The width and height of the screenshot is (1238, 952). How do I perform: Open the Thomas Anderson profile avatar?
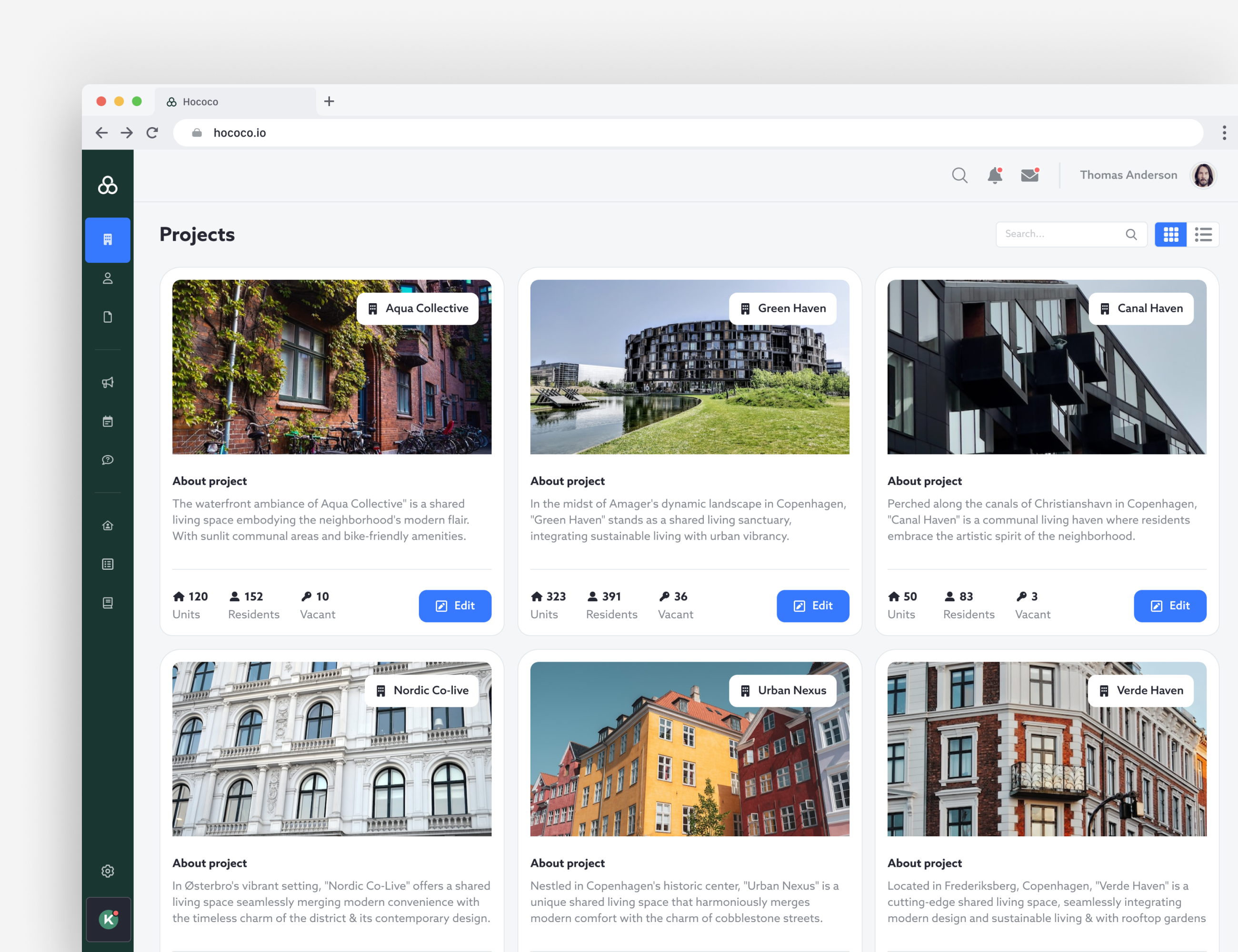point(1203,175)
